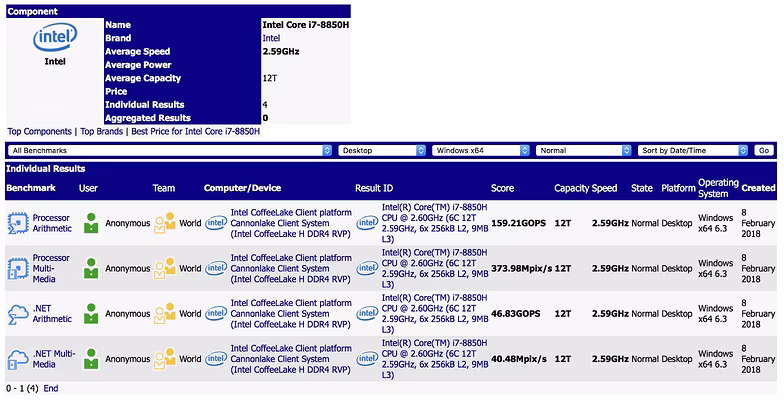Open the Windows x64 dropdown
Viewport: 784px width, 400px height.
point(480,150)
